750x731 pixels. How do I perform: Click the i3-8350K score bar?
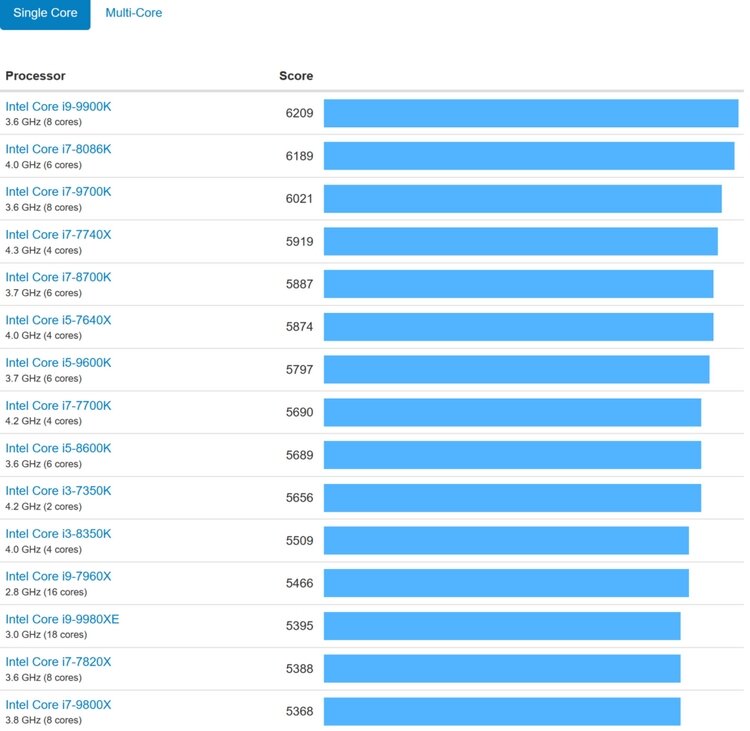tap(506, 541)
